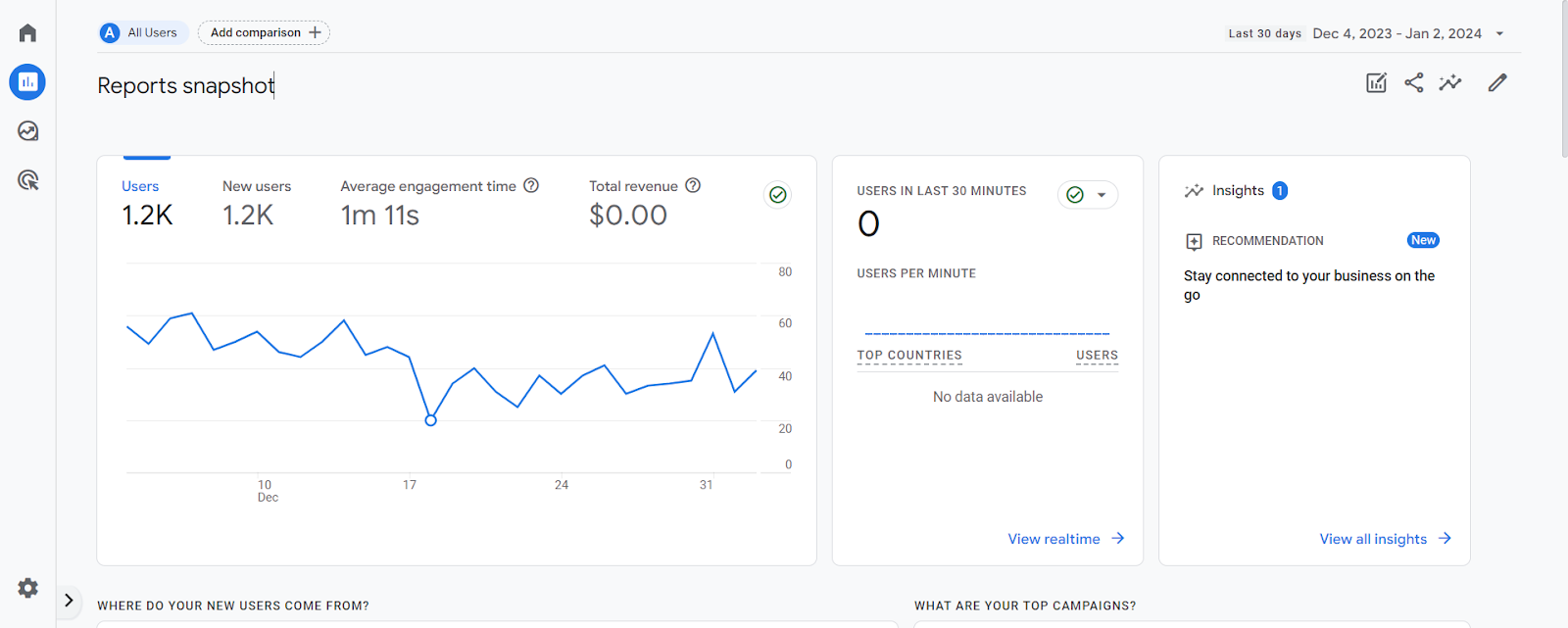Open the View realtime link
The width and height of the screenshot is (1568, 628).
tap(1053, 539)
